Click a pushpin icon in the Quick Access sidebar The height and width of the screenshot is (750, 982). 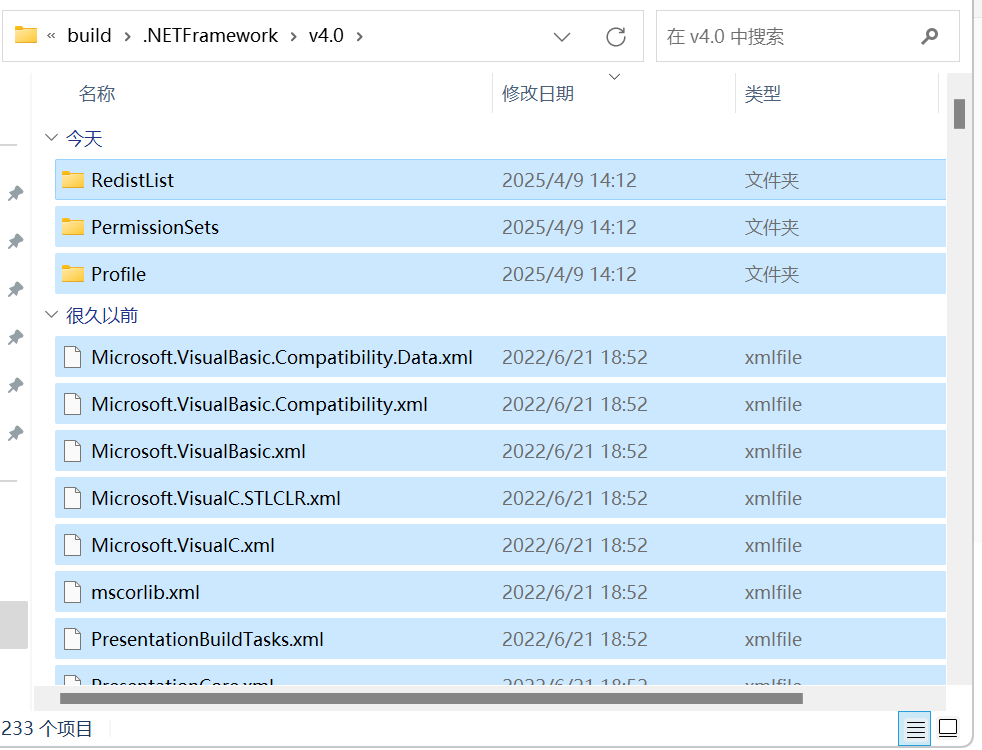click(x=15, y=193)
